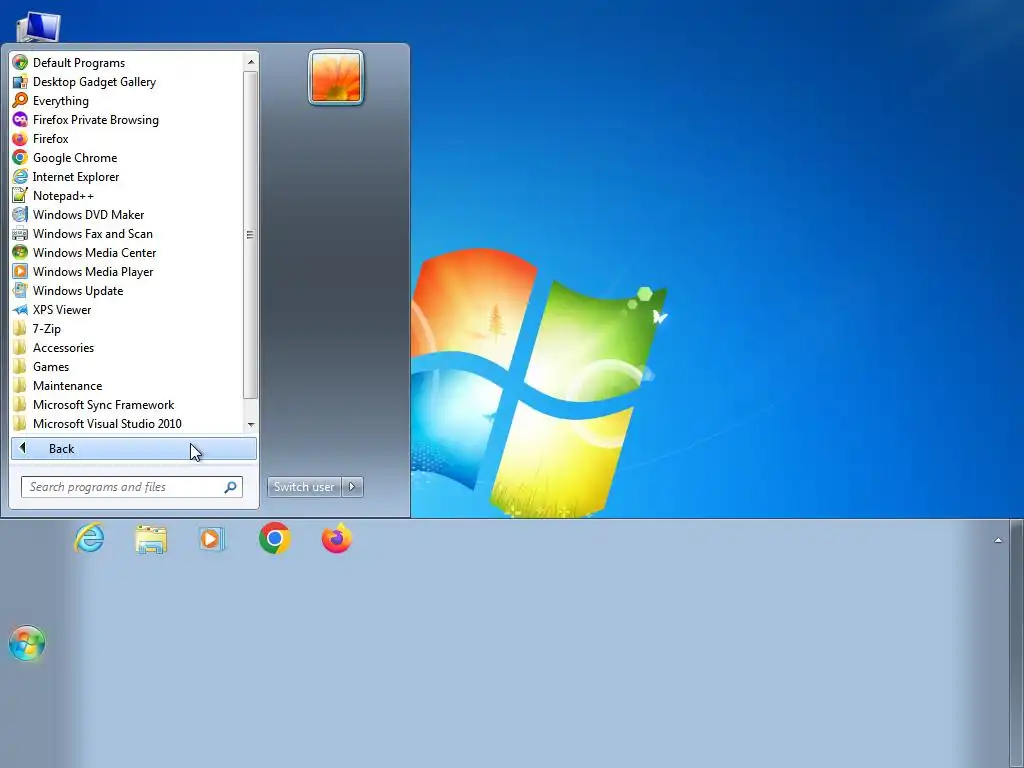
Task: Launch Internet Explorer from the programs list
Action: click(x=126, y=176)
